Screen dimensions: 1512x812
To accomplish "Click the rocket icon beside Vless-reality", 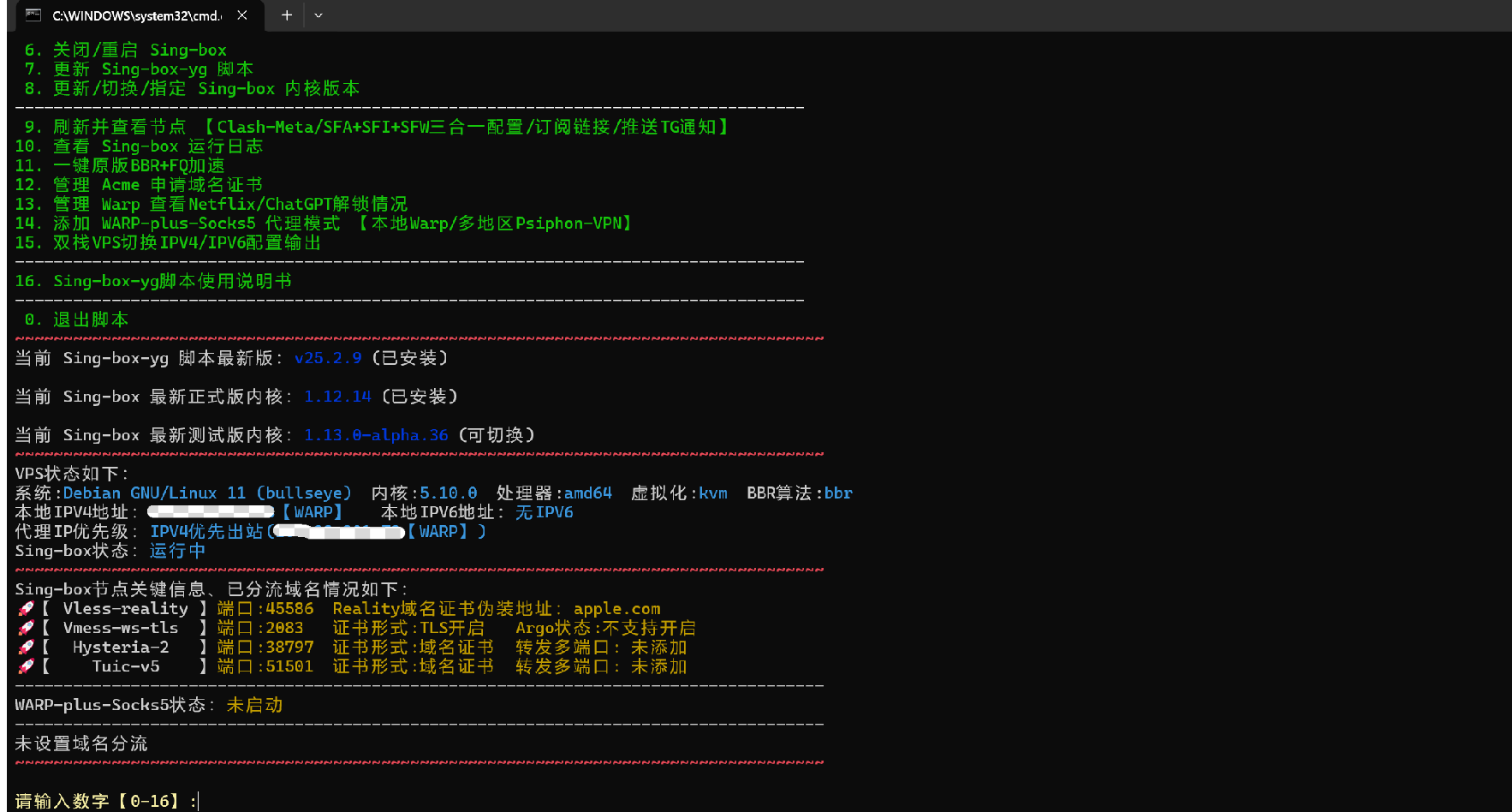I will (26, 609).
